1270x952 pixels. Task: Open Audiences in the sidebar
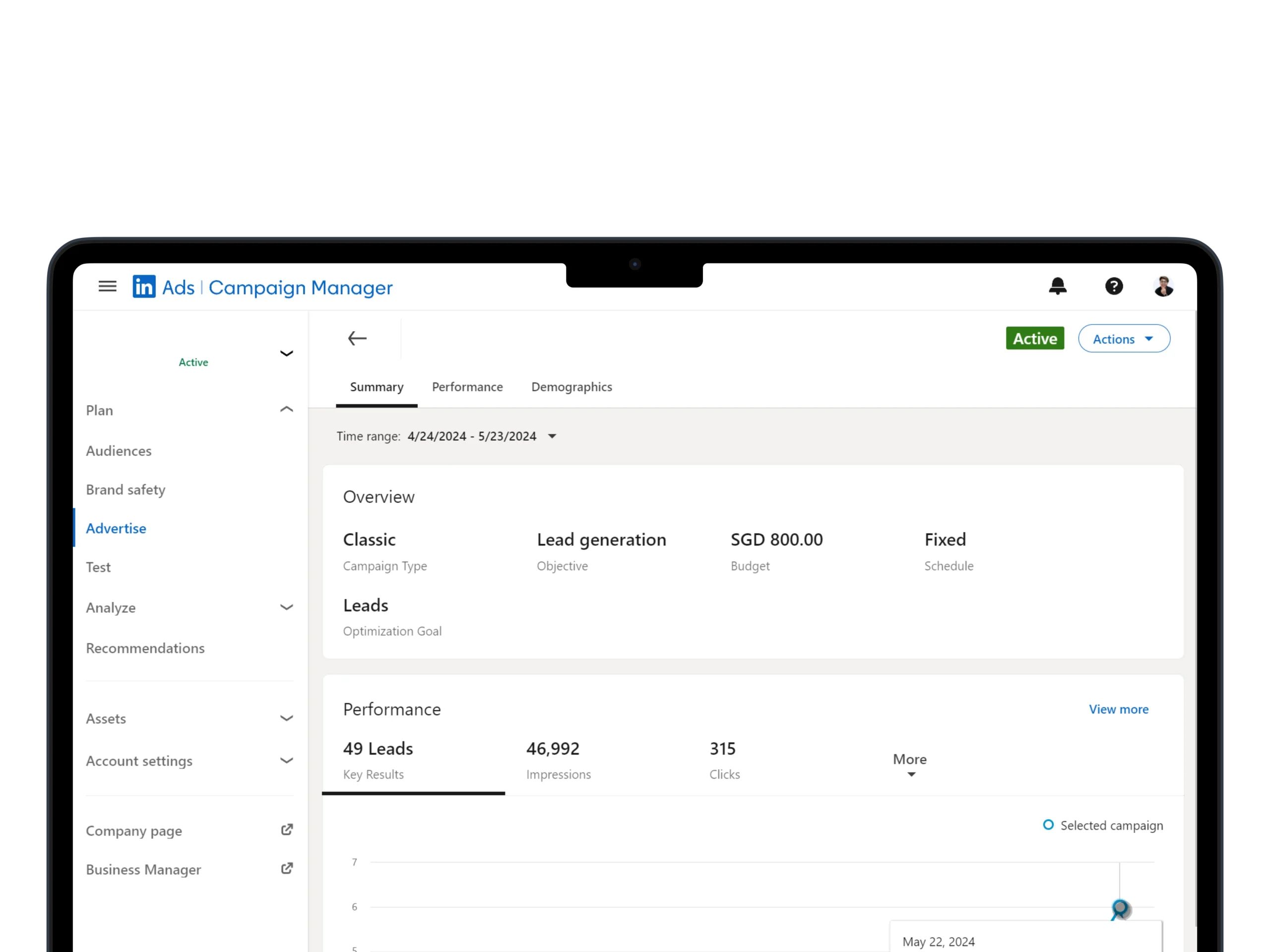[119, 451]
